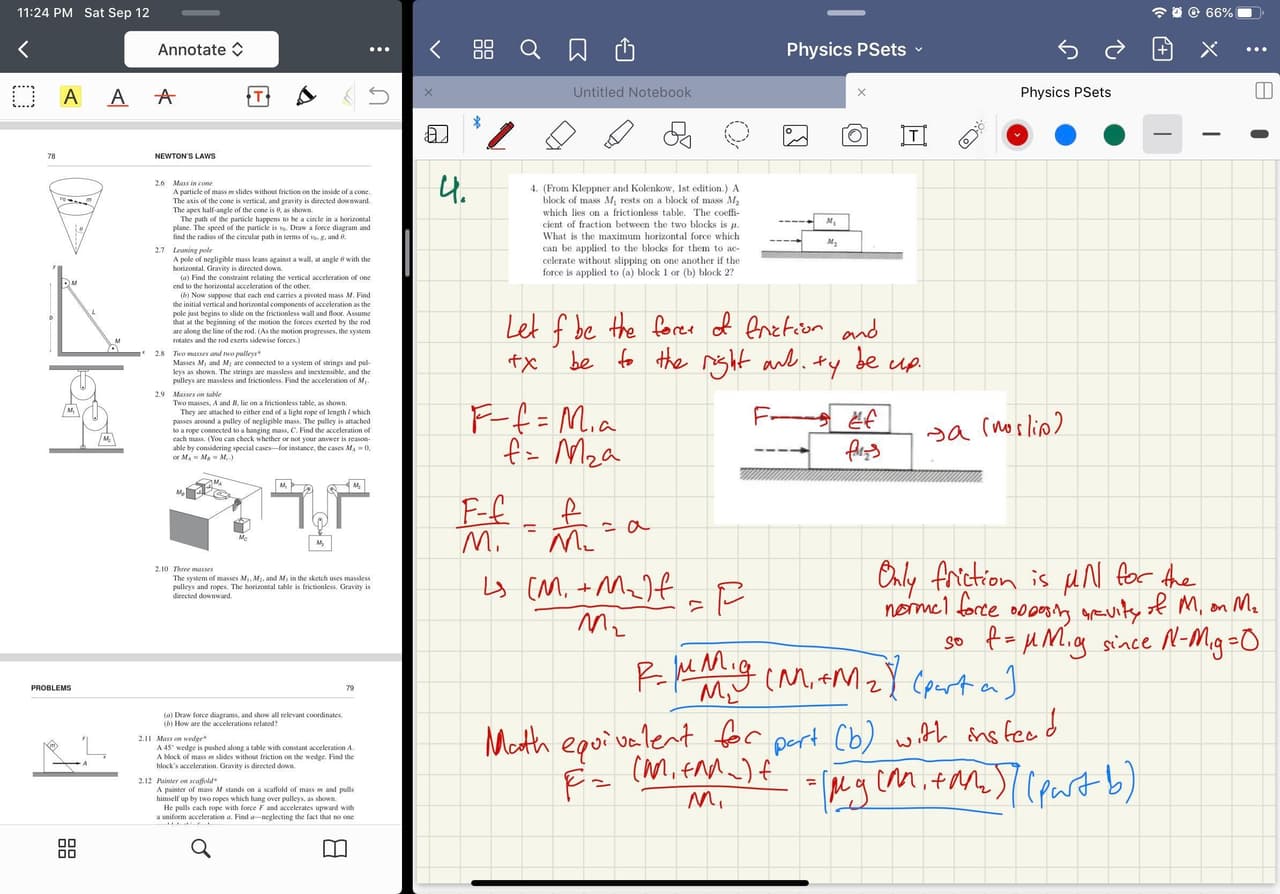This screenshot has width=1280, height=894.
Task: Search the Physics PSets notebook
Action: pos(531,49)
